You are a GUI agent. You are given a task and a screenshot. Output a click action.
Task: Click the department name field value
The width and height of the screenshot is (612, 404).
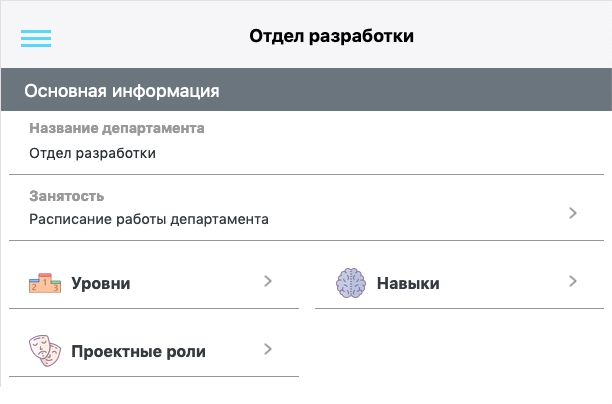coord(93,153)
